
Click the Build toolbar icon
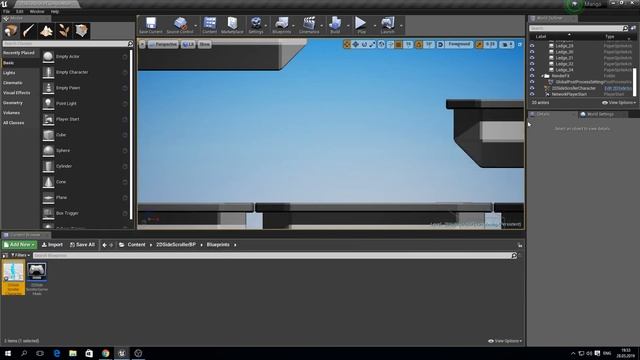point(335,25)
